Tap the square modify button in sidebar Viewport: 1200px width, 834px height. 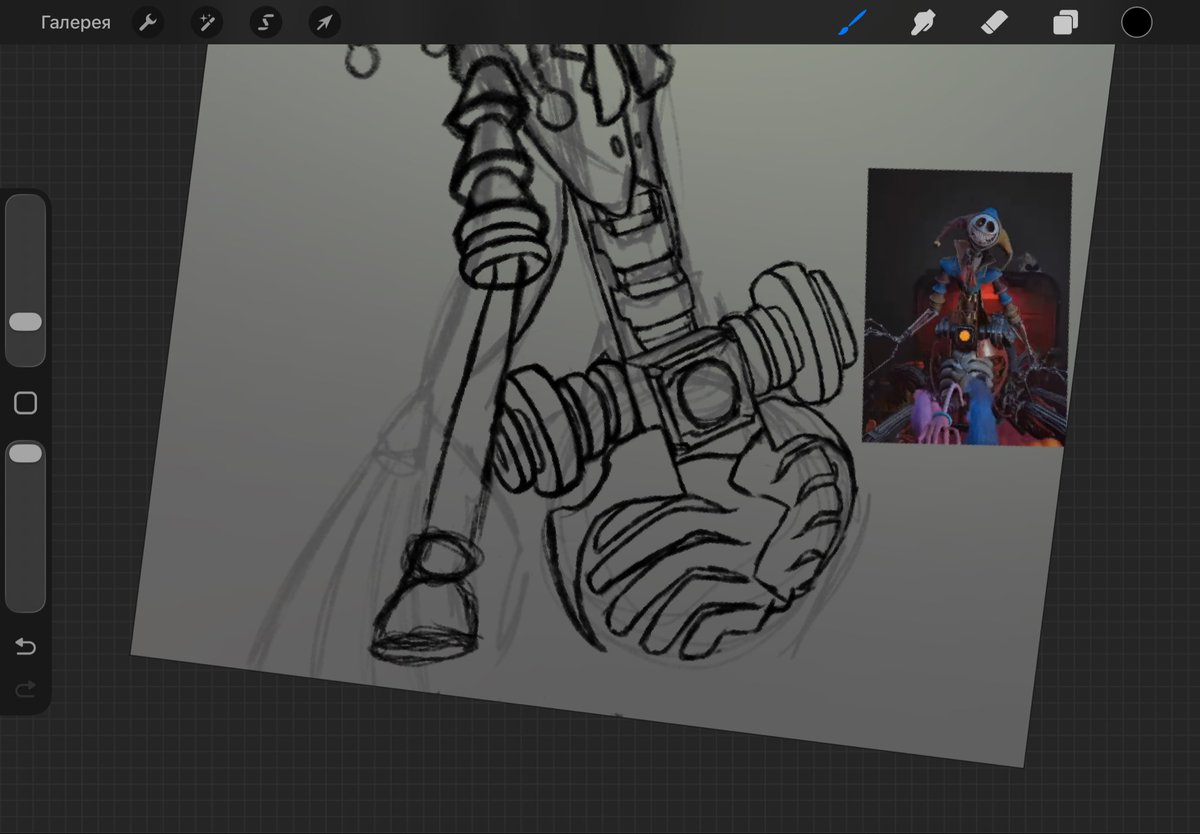pyautogui.click(x=25, y=403)
